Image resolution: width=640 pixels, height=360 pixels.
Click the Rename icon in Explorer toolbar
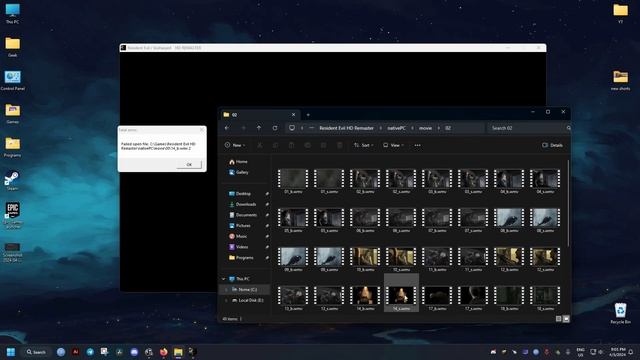307,145
